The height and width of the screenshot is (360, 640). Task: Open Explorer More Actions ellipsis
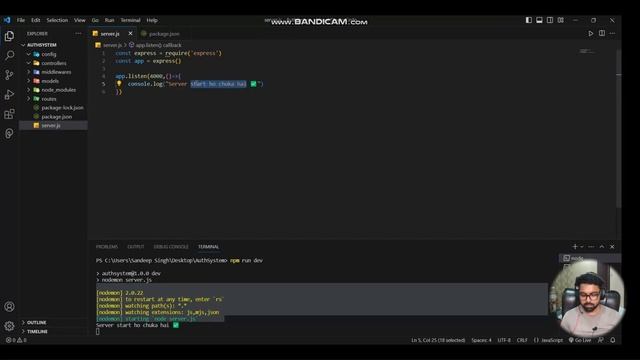coord(78,33)
